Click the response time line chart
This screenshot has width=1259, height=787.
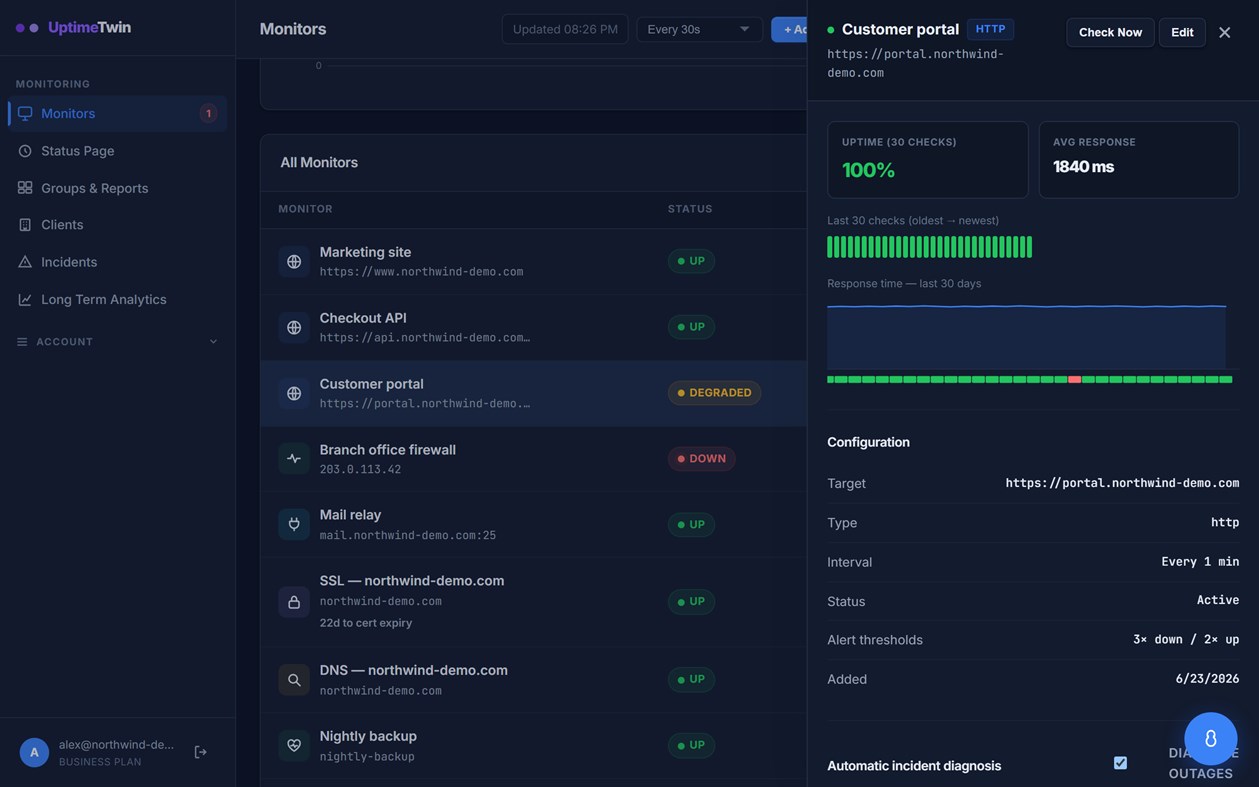(1026, 337)
